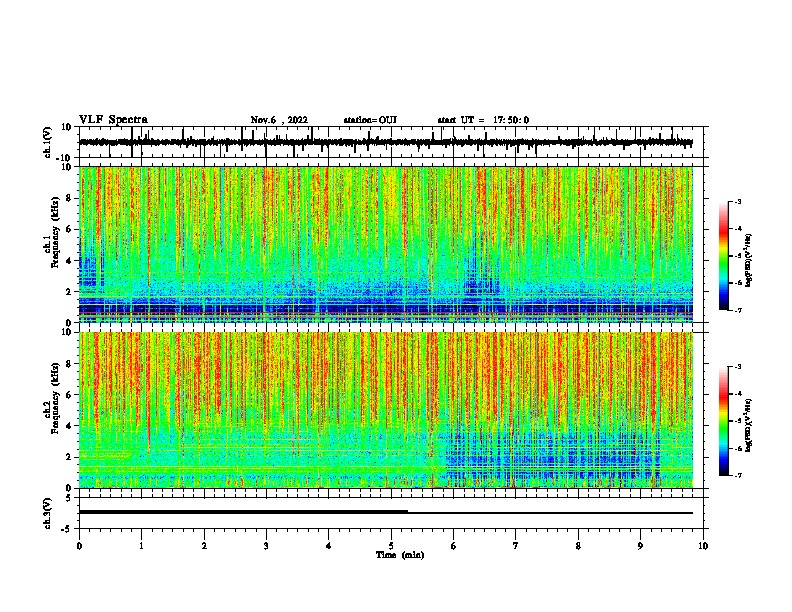792x612 pixels.
Task: Click the "-7" label on ch.2 color bar
Action: 738,475
